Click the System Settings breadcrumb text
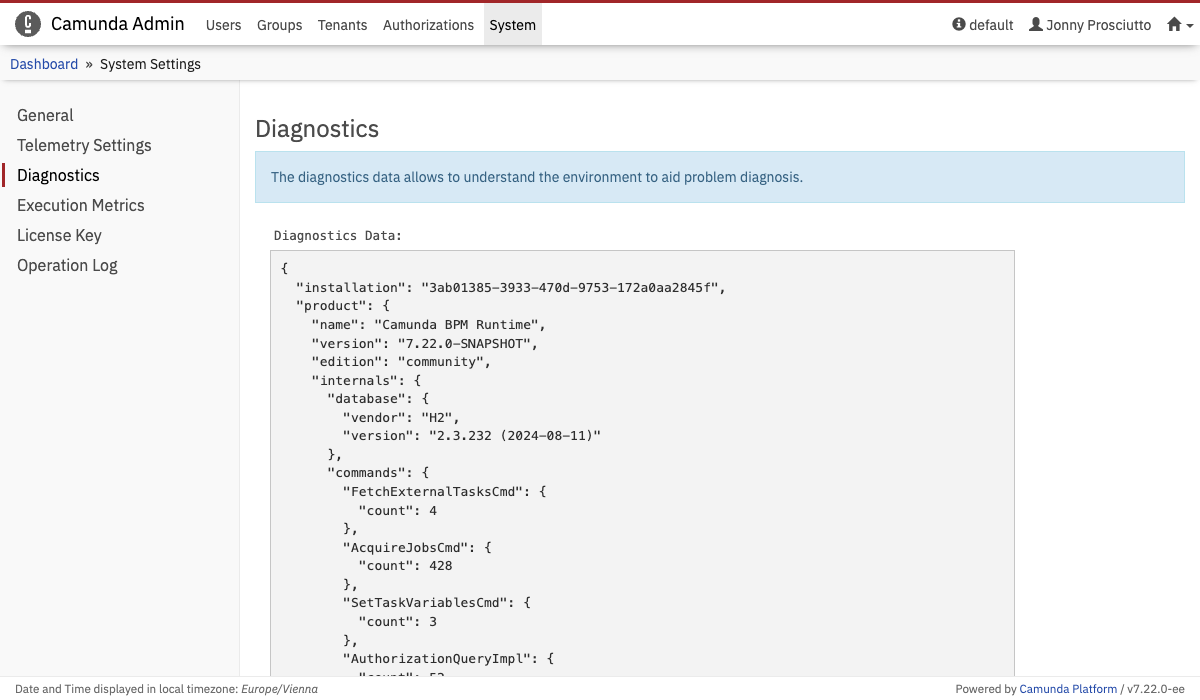Image resolution: width=1200 pixels, height=700 pixels. (150, 64)
